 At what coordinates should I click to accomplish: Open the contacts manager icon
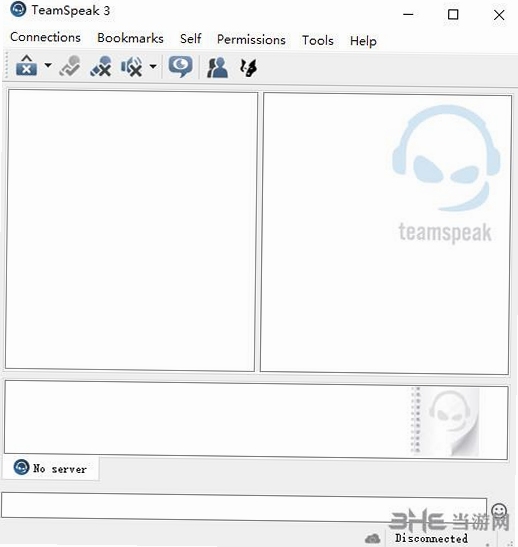(217, 68)
